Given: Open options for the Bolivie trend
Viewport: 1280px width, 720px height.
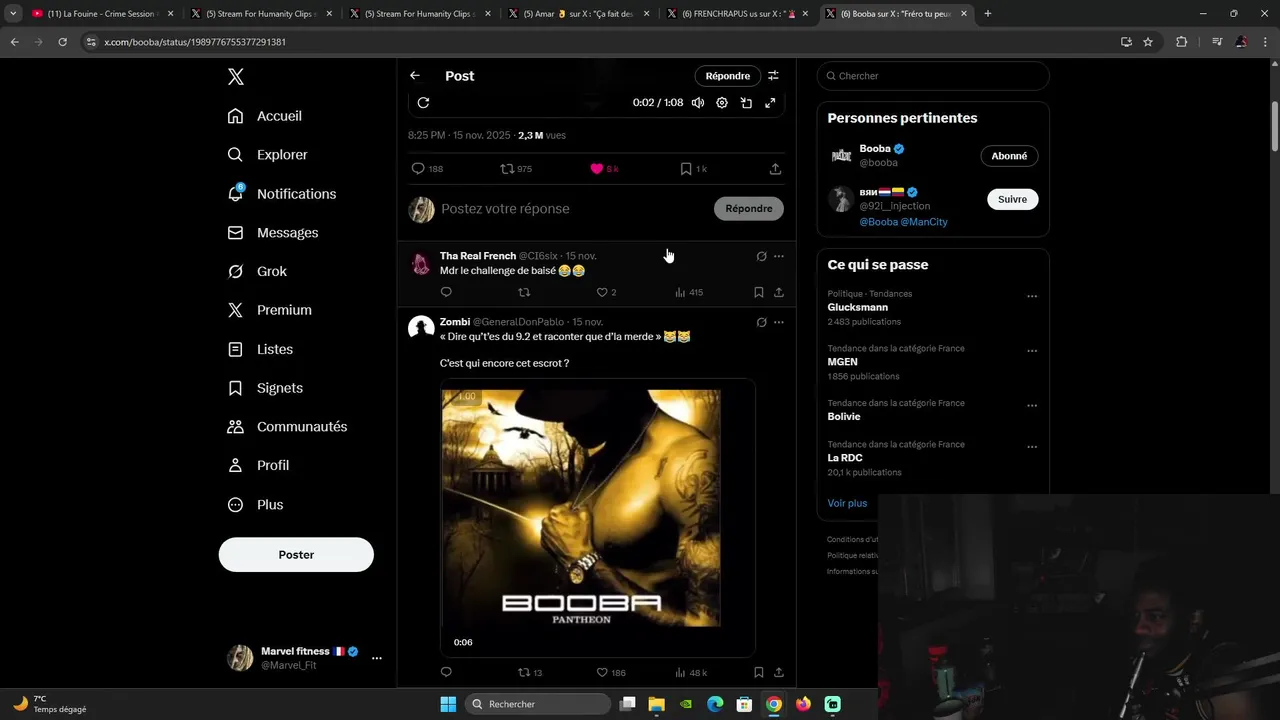Looking at the screenshot, I should pyautogui.click(x=1032, y=406).
